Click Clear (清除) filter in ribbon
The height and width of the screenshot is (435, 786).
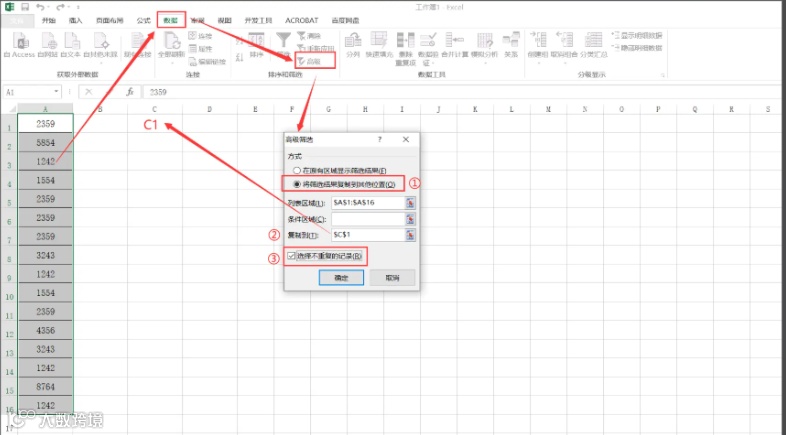point(309,36)
